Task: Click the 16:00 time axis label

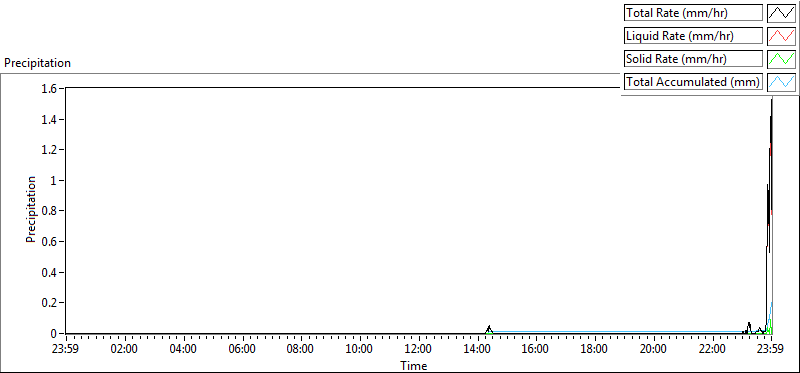Action: (x=536, y=350)
